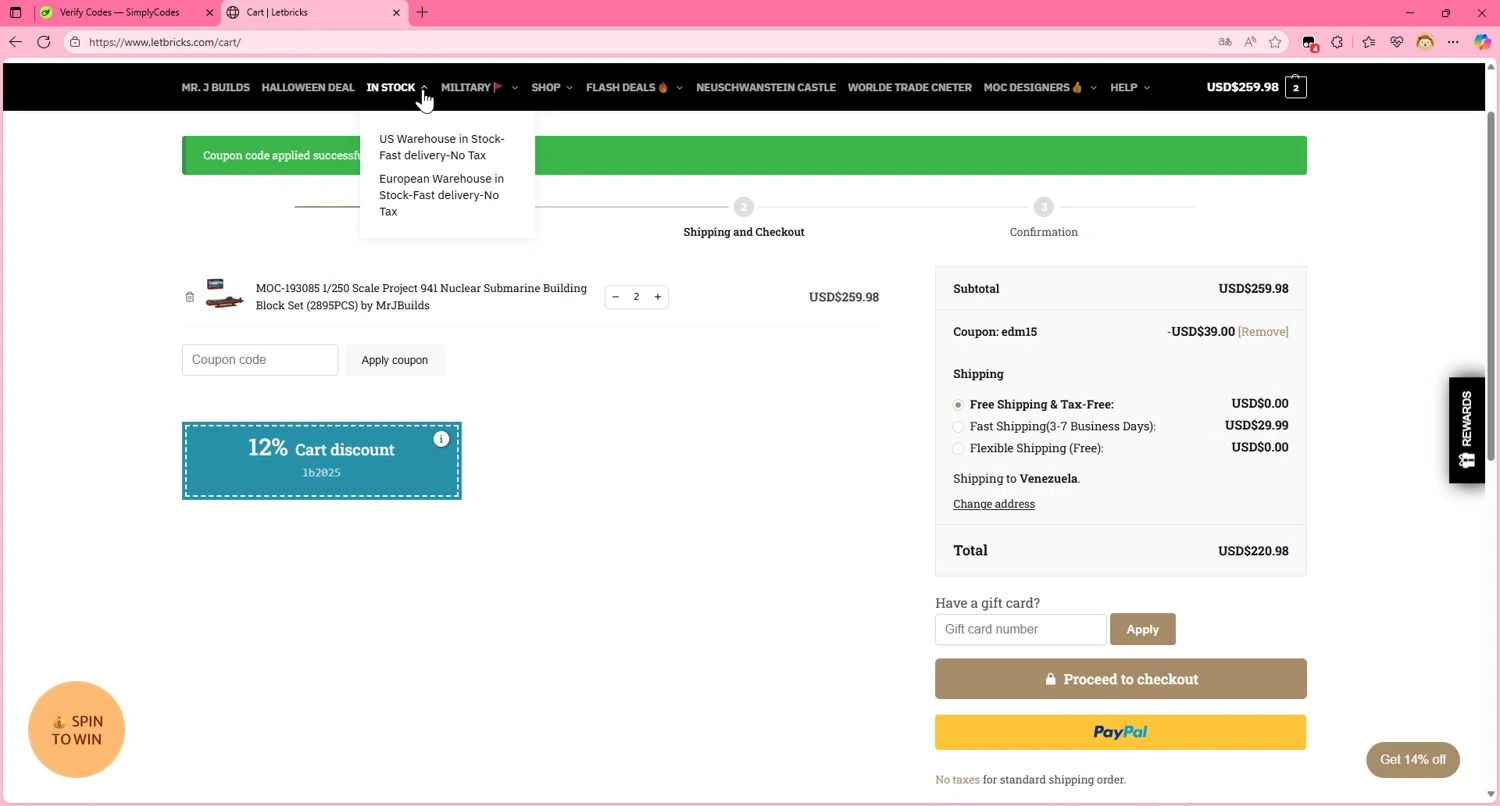
Task: Open HALLOWEEN DEAL page
Action: coord(308,88)
